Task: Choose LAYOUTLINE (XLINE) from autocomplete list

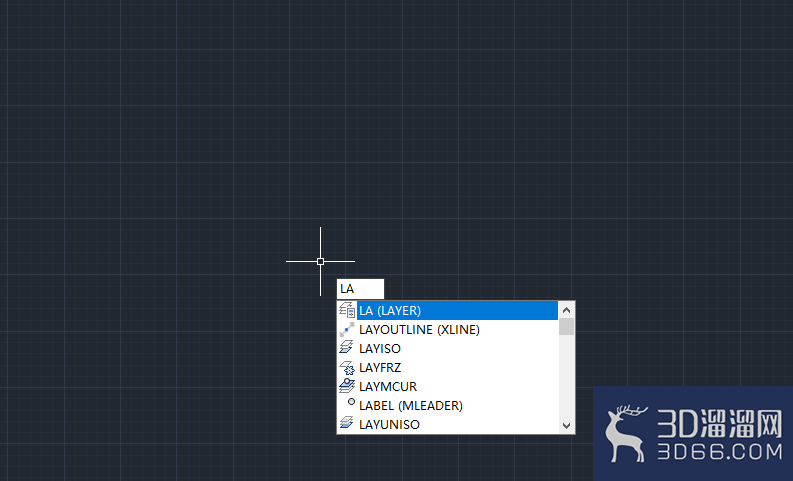Action: pyautogui.click(x=448, y=330)
